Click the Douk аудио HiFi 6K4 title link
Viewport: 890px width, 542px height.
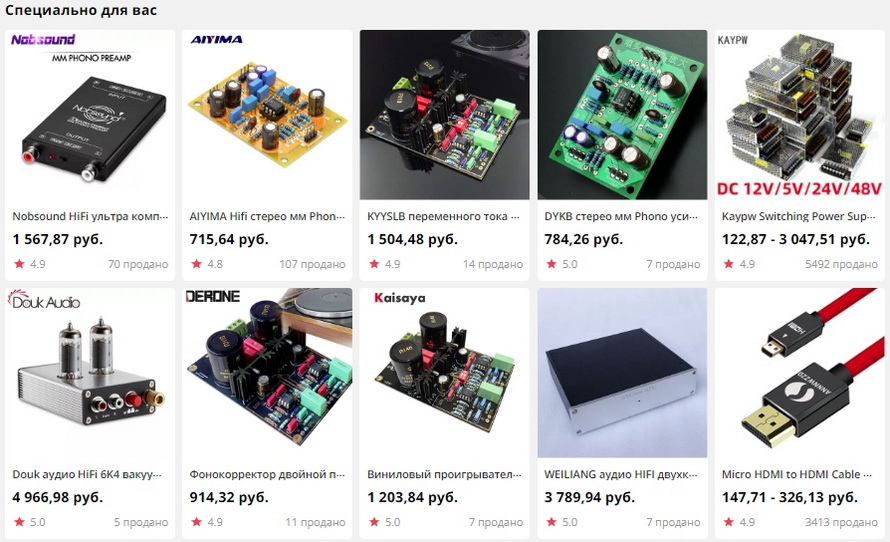[x=87, y=474]
